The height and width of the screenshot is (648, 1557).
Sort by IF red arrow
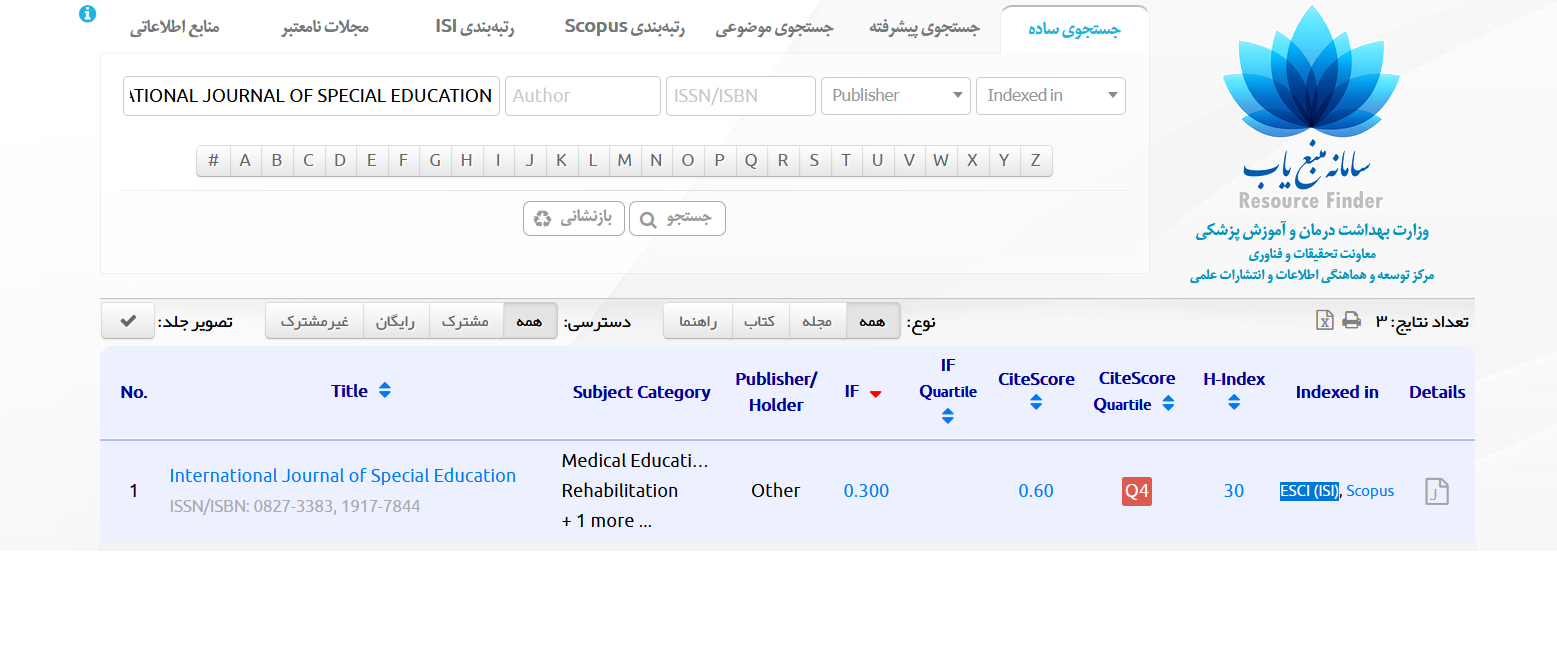click(876, 394)
